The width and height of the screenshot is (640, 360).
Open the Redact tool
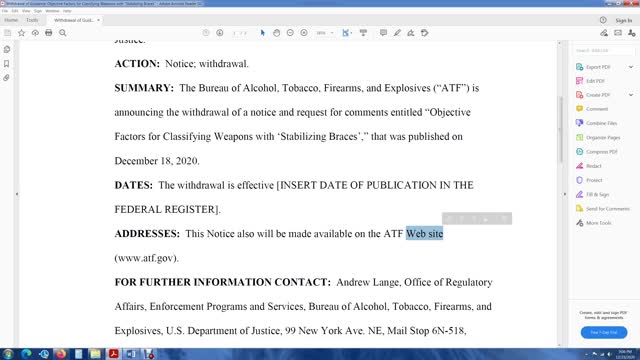coord(589,166)
